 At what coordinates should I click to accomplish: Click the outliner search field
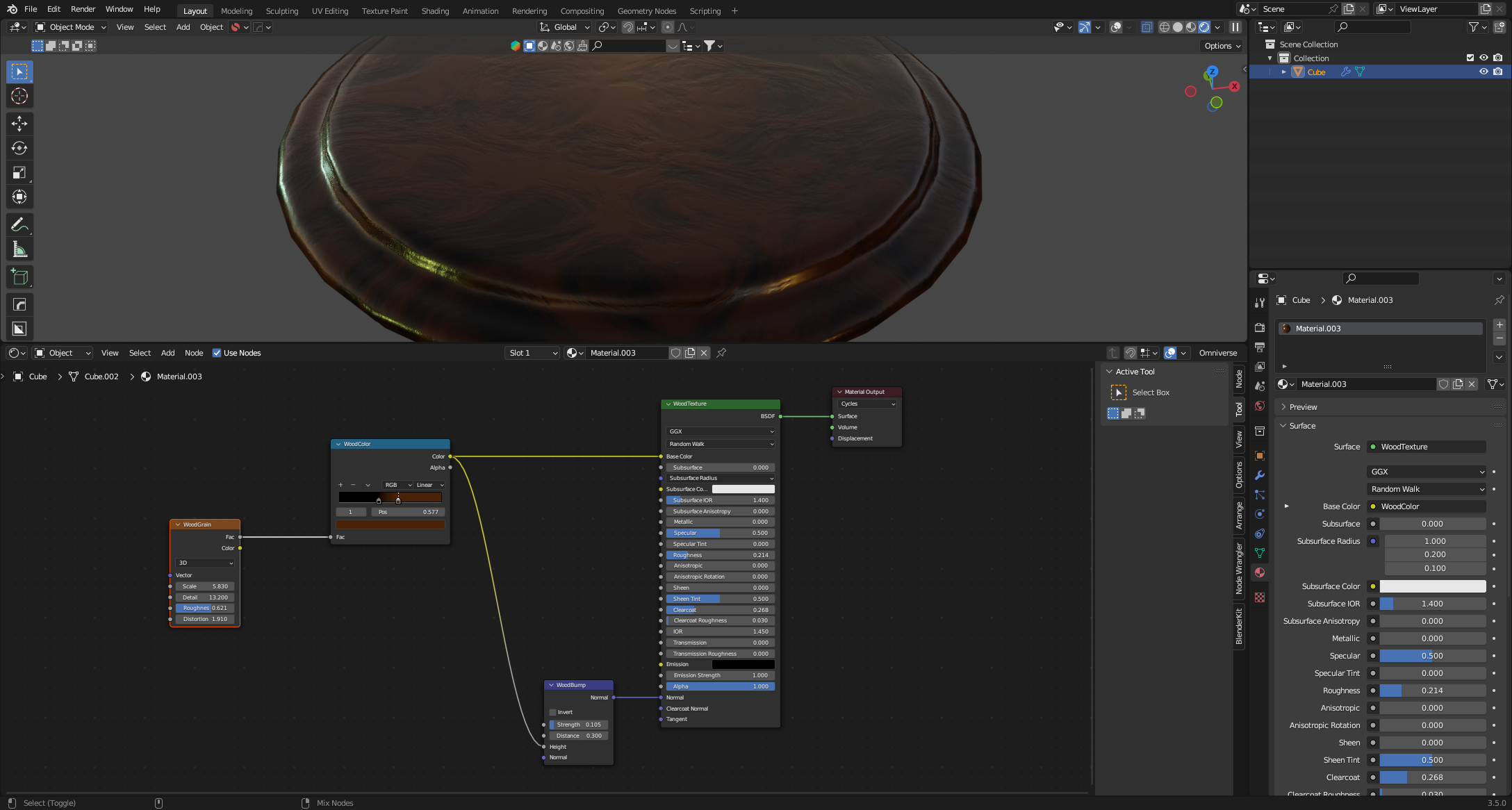coord(1373,27)
